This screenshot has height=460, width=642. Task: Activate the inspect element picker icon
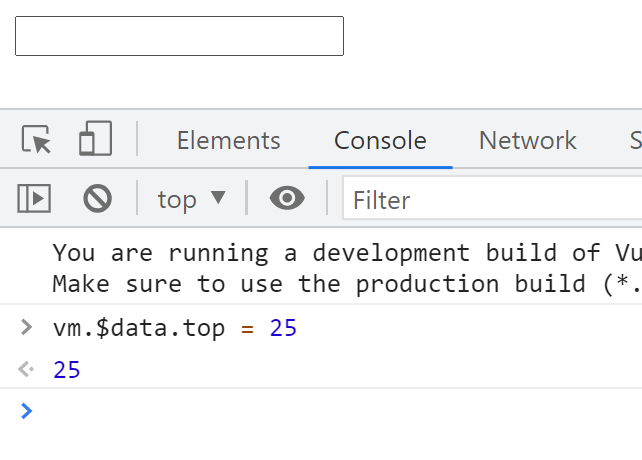[x=37, y=140]
